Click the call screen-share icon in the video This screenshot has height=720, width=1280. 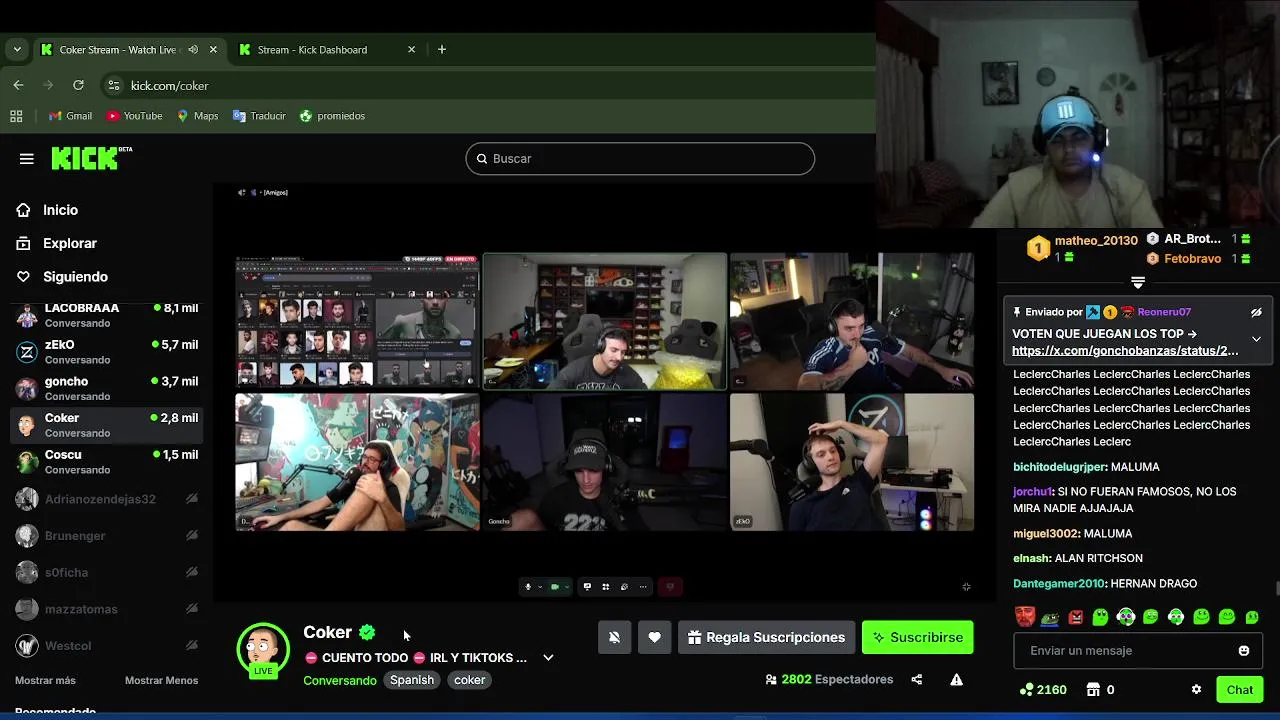(x=587, y=587)
